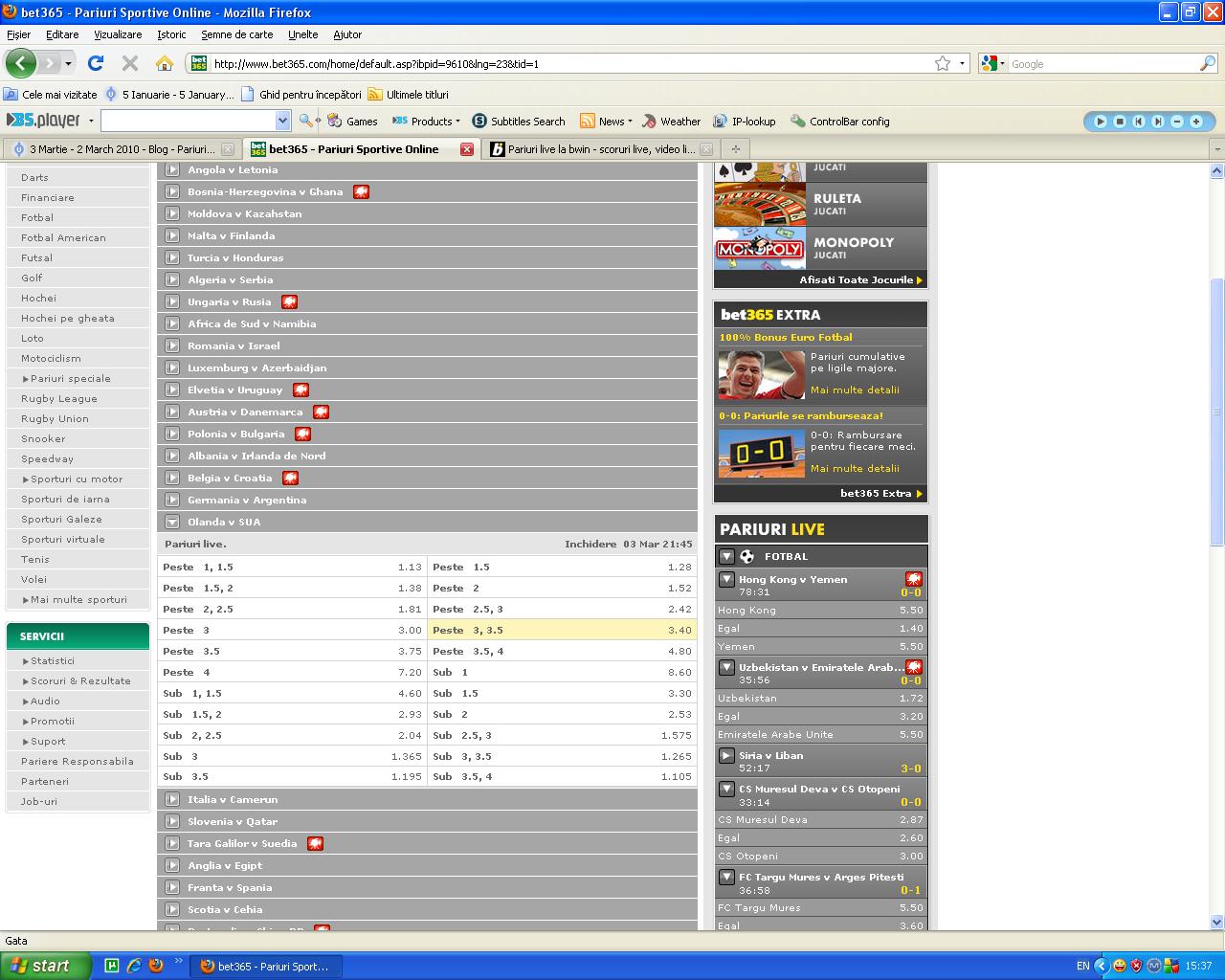The height and width of the screenshot is (980, 1225).
Task: Open the Games toolbar button
Action: [352, 122]
